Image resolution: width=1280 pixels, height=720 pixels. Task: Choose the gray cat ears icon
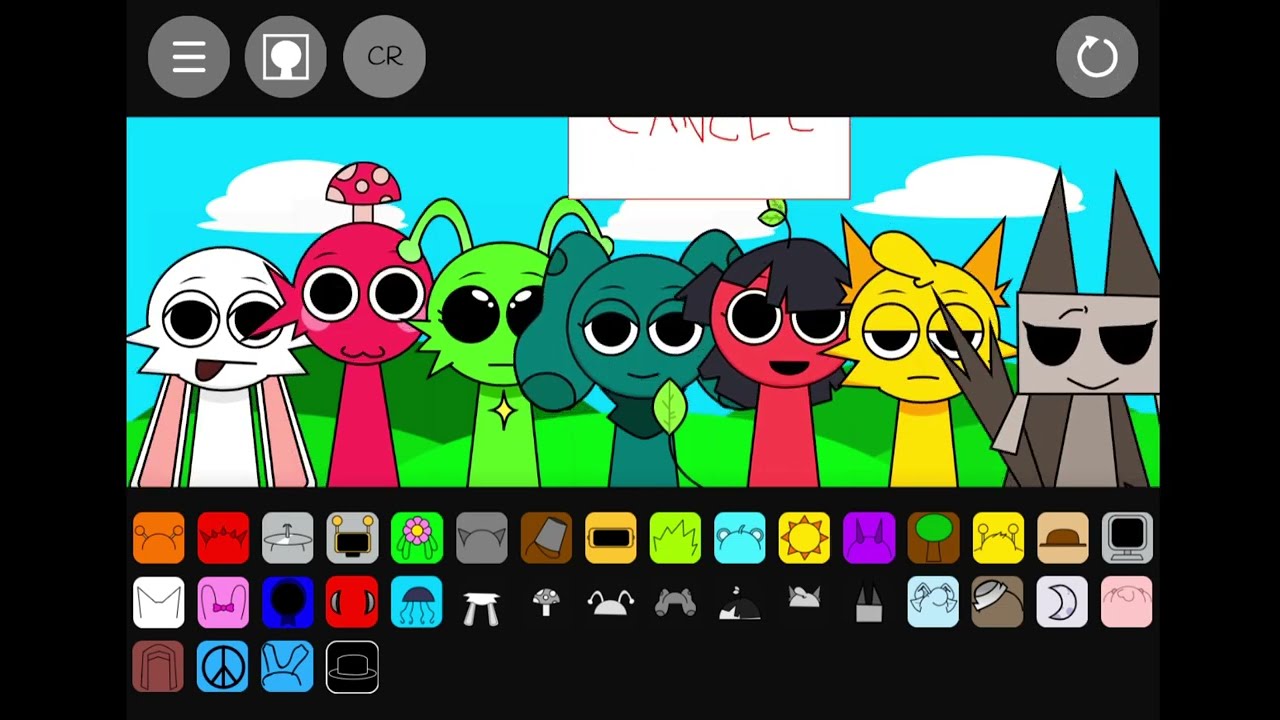[x=482, y=538]
